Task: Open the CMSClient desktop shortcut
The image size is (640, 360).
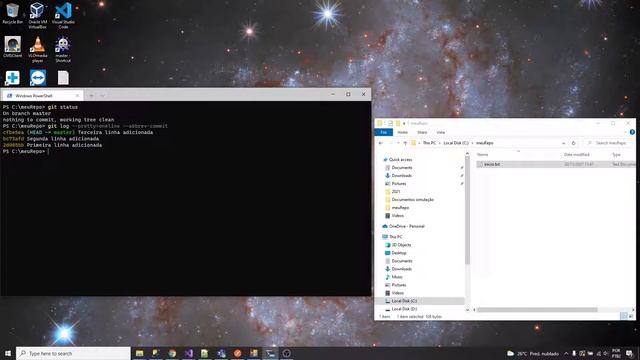Action: click(x=13, y=47)
